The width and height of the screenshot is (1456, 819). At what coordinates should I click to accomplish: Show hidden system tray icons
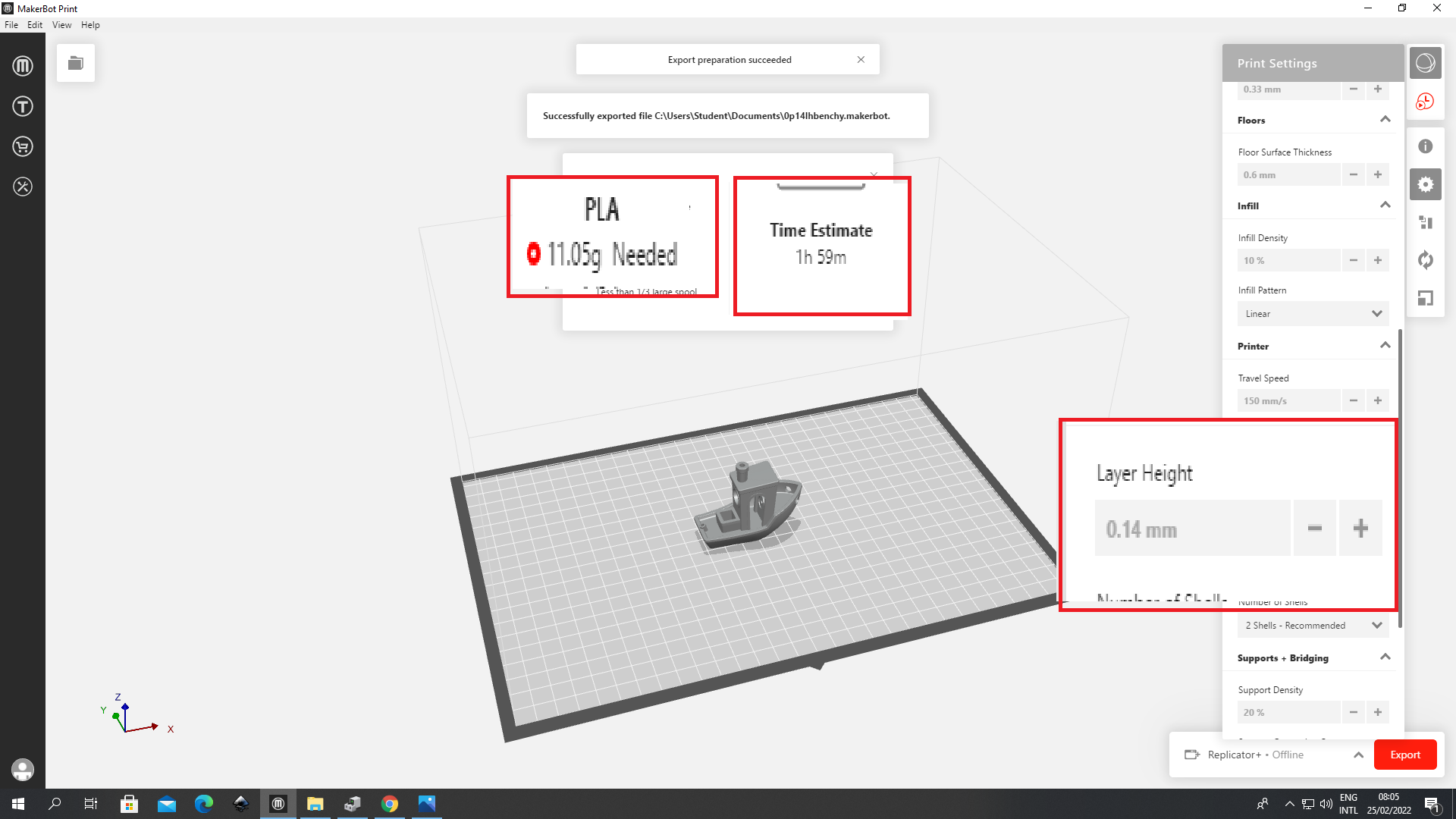click(1289, 804)
